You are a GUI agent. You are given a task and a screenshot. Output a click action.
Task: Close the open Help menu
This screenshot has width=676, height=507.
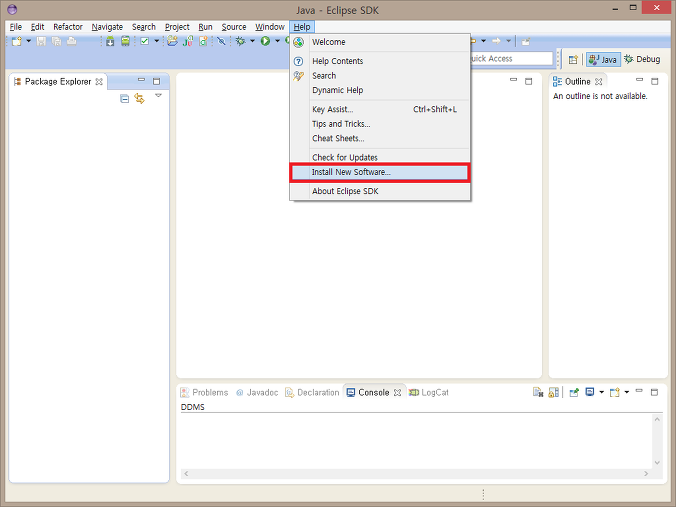tap(302, 27)
